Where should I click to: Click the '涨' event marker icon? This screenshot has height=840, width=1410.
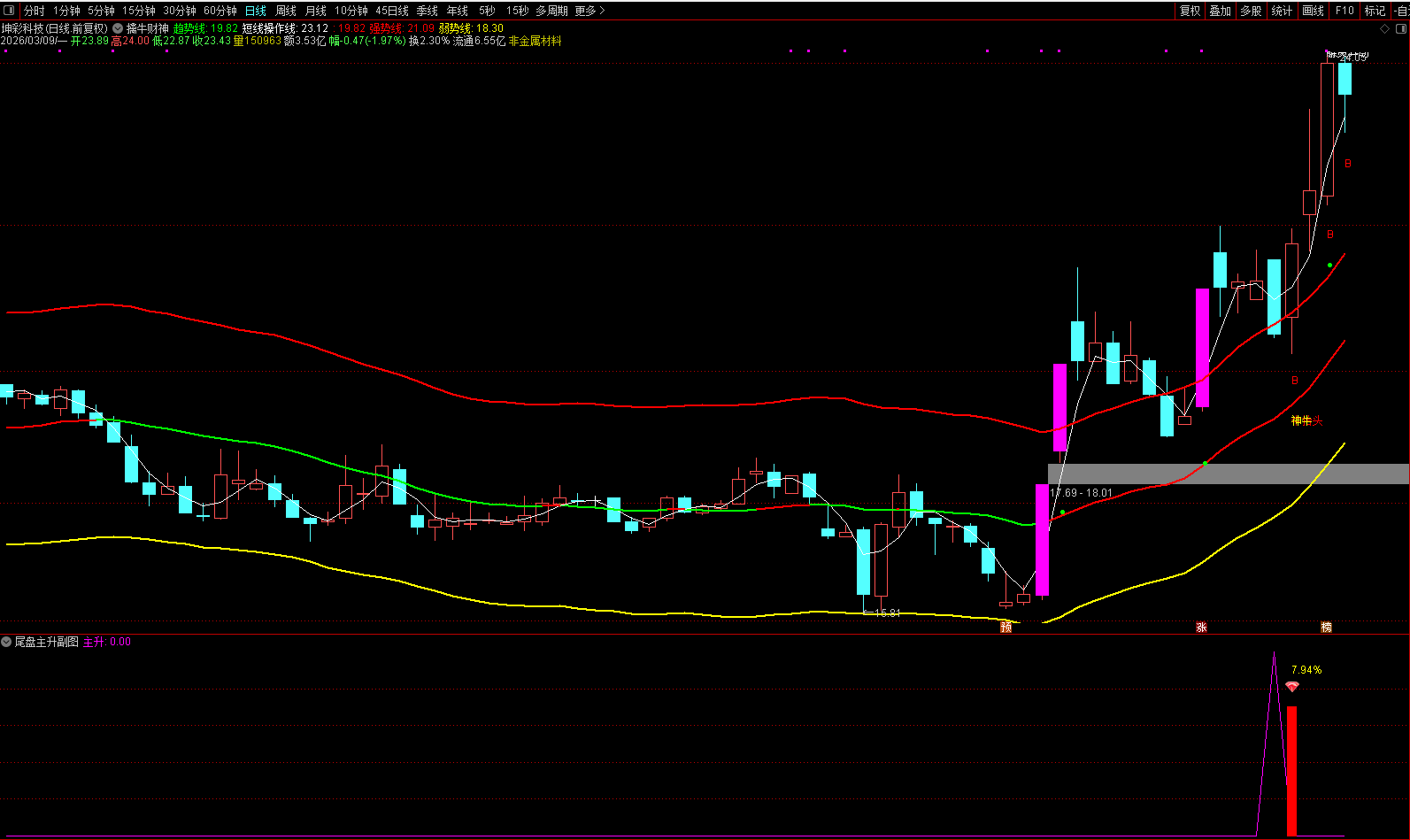1202,628
